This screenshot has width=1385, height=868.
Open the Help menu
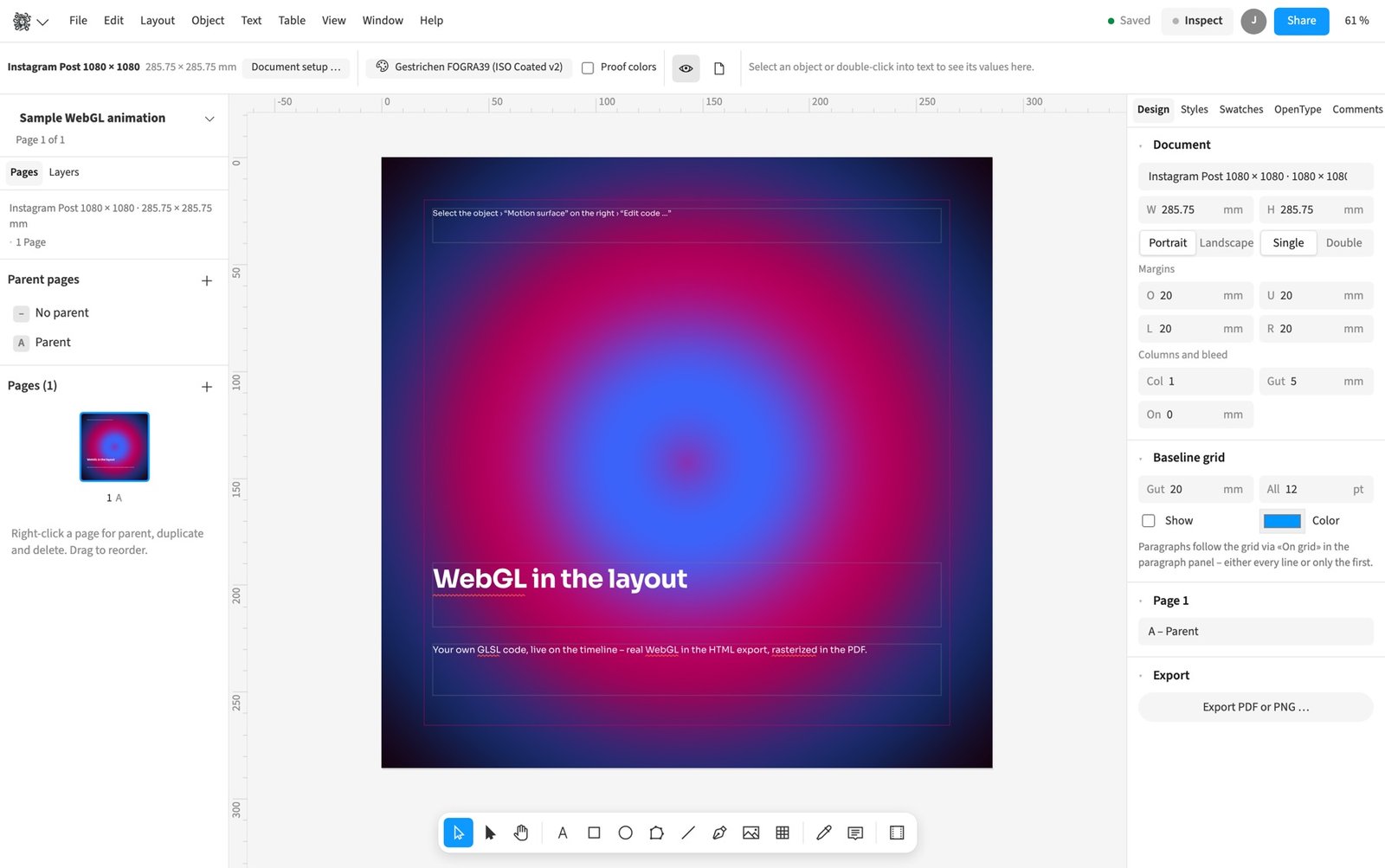(431, 21)
